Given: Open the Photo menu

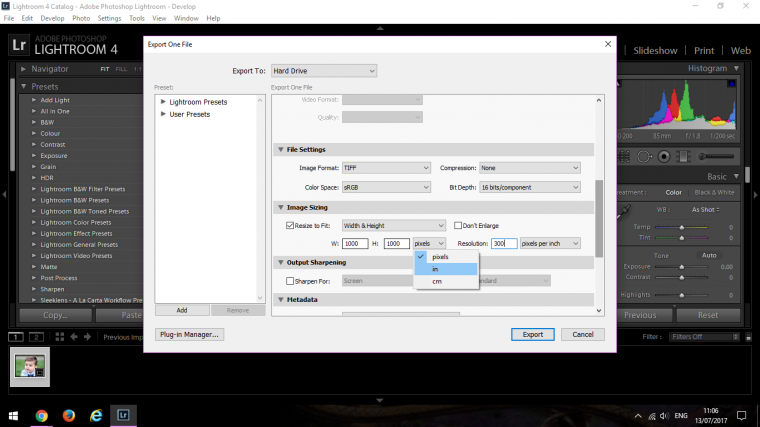Looking at the screenshot, I should (x=81, y=18).
